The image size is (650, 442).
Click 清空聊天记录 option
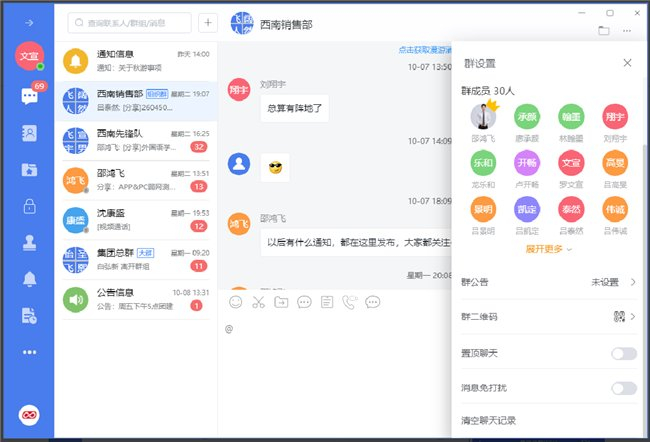coord(488,420)
